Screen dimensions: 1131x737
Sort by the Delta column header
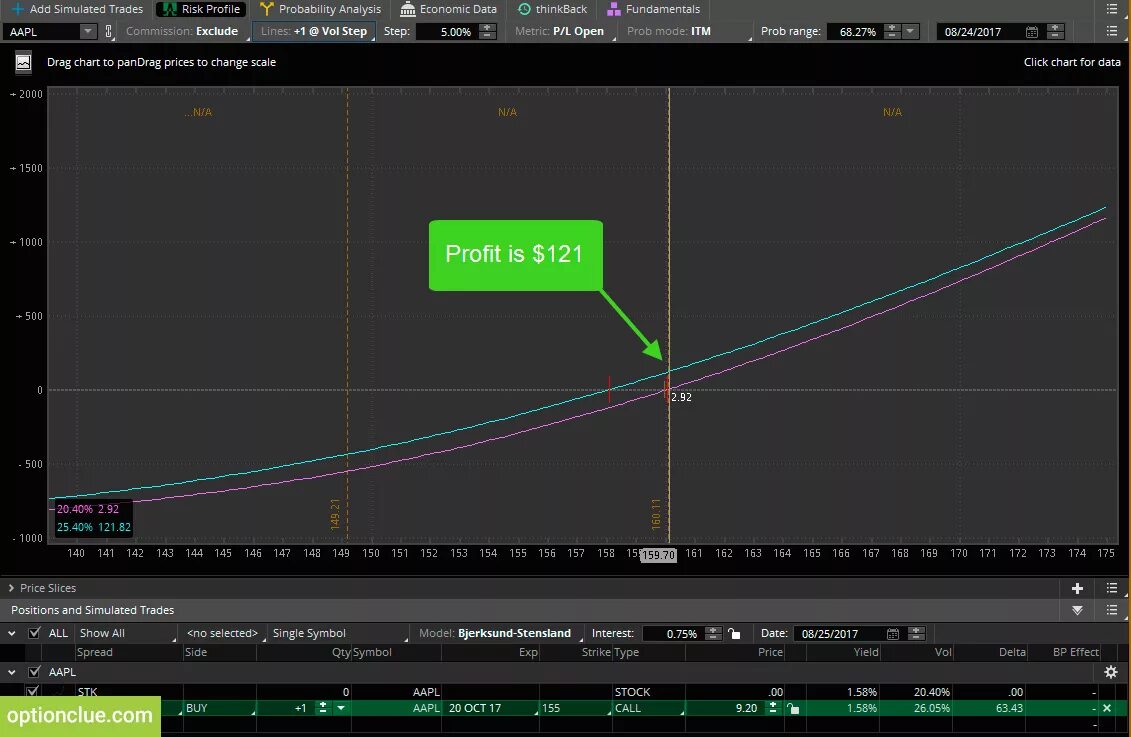click(1012, 652)
